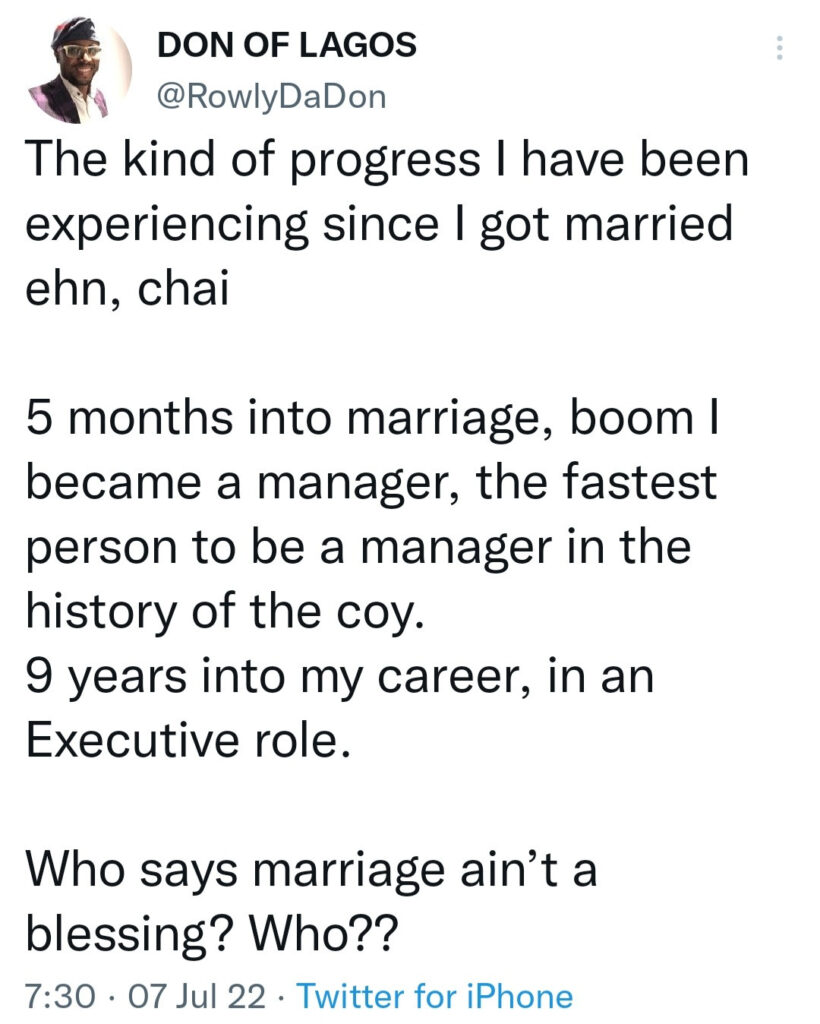Viewport: 820px width, 1024px height.
Task: Tap the line "Who says marriage ain't a"
Action: (311, 871)
